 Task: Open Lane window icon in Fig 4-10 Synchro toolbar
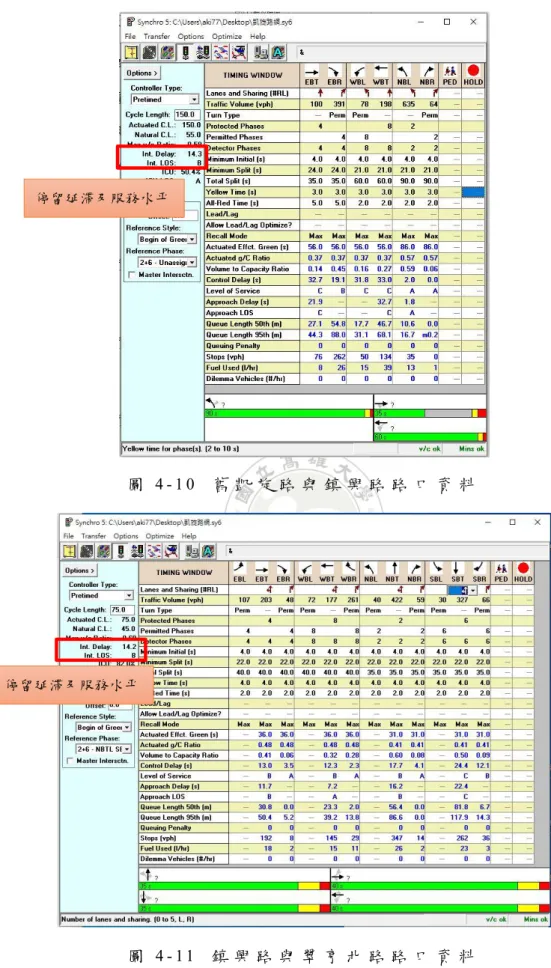(x=149, y=53)
